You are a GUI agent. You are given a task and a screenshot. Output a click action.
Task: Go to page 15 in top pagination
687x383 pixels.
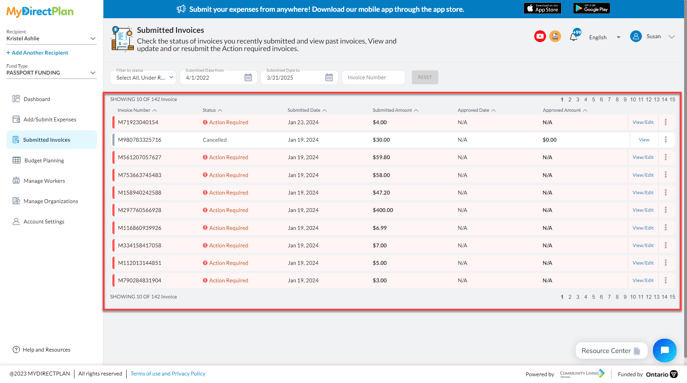click(x=672, y=99)
